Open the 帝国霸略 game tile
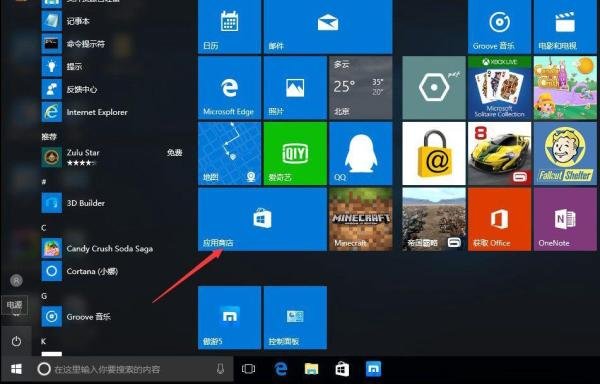600x384 pixels. [x=434, y=219]
